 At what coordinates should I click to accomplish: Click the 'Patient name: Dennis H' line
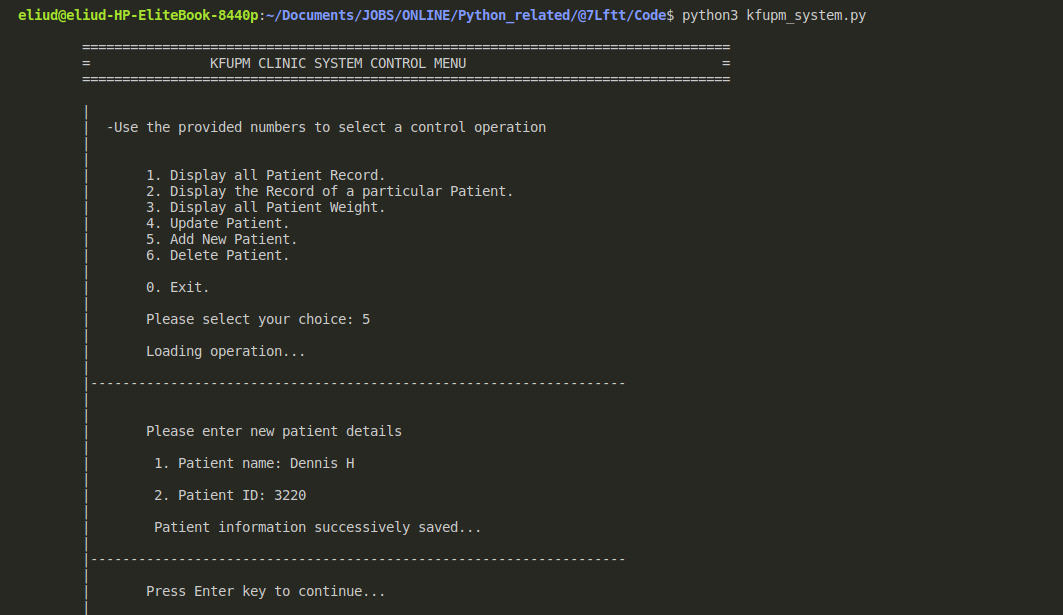pyautogui.click(x=254, y=463)
